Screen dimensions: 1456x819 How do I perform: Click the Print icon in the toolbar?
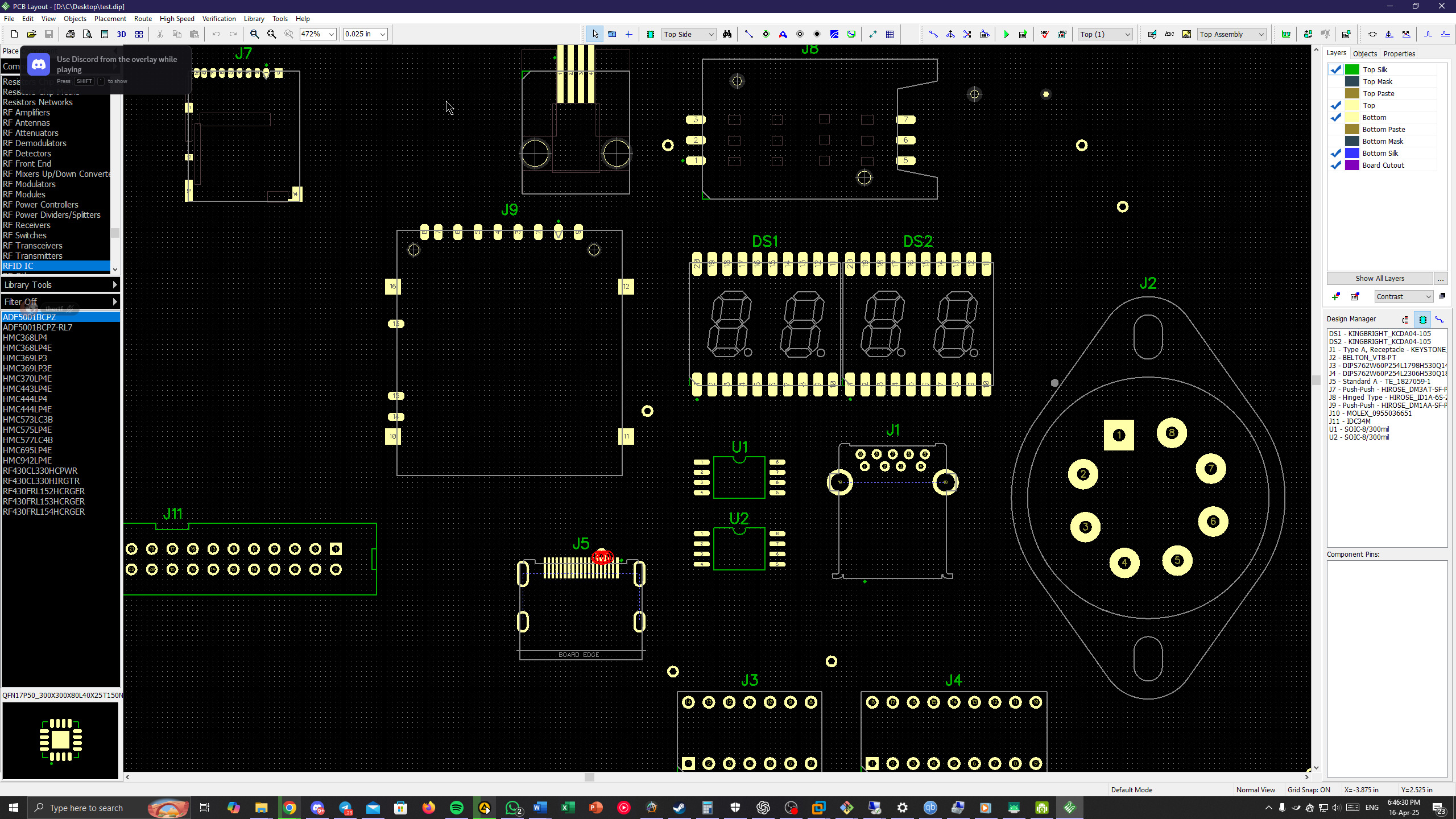70,34
